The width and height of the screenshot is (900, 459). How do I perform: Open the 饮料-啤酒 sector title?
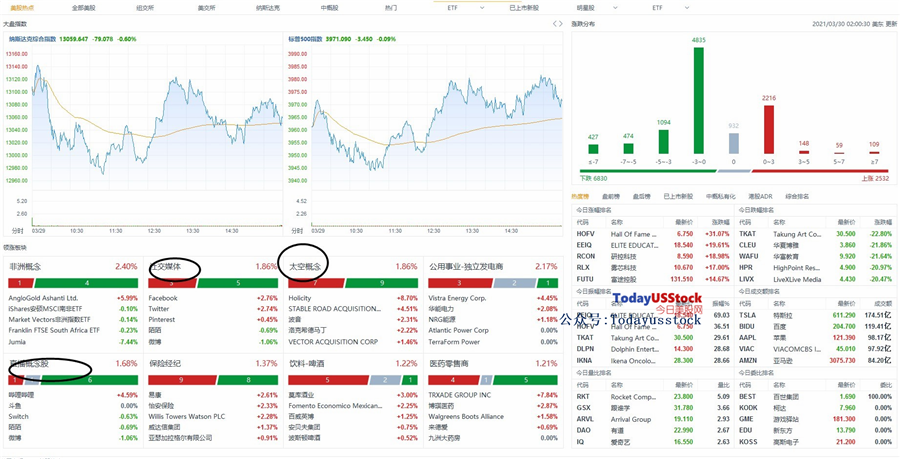pyautogui.click(x=307, y=363)
